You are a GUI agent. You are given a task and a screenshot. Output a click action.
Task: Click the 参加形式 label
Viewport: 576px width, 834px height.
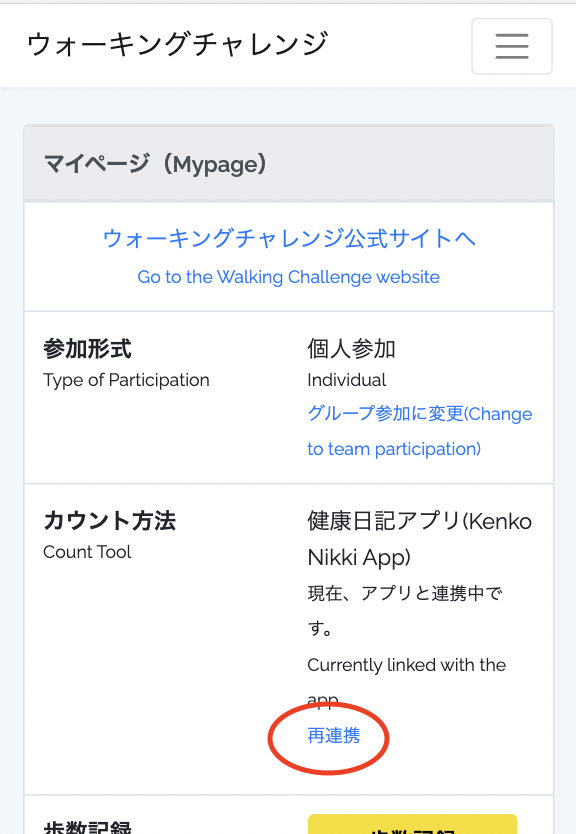(87, 349)
